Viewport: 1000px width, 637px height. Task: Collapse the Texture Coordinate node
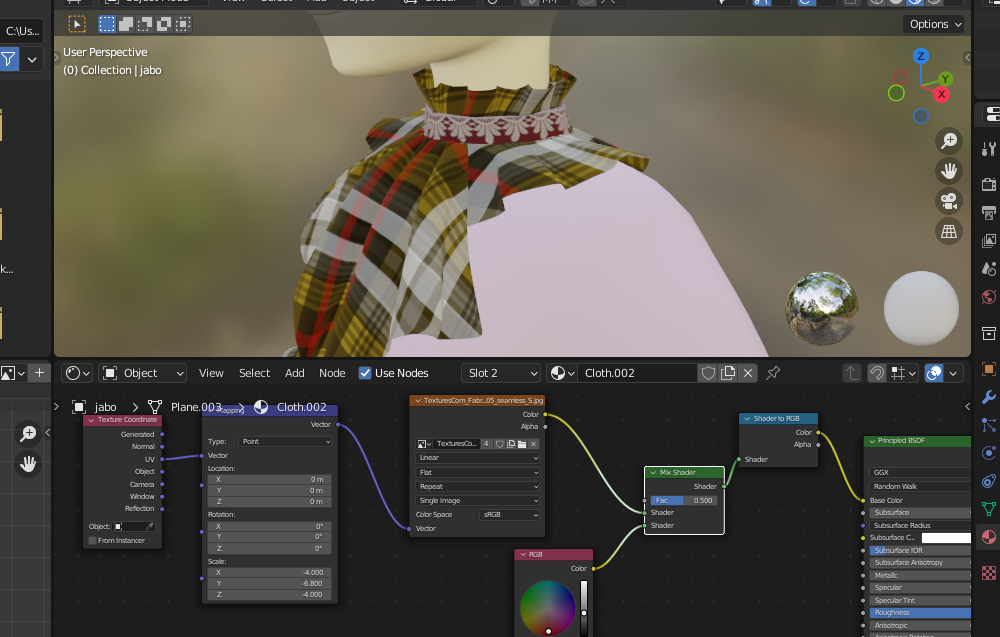click(x=91, y=420)
